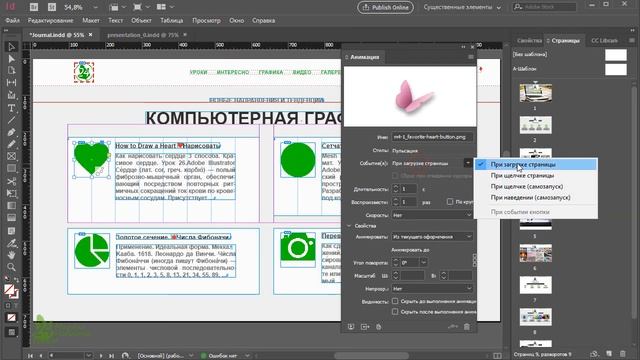This screenshot has width=640, height=360.
Task: Enable hide after animating checkbox
Action: [395, 312]
